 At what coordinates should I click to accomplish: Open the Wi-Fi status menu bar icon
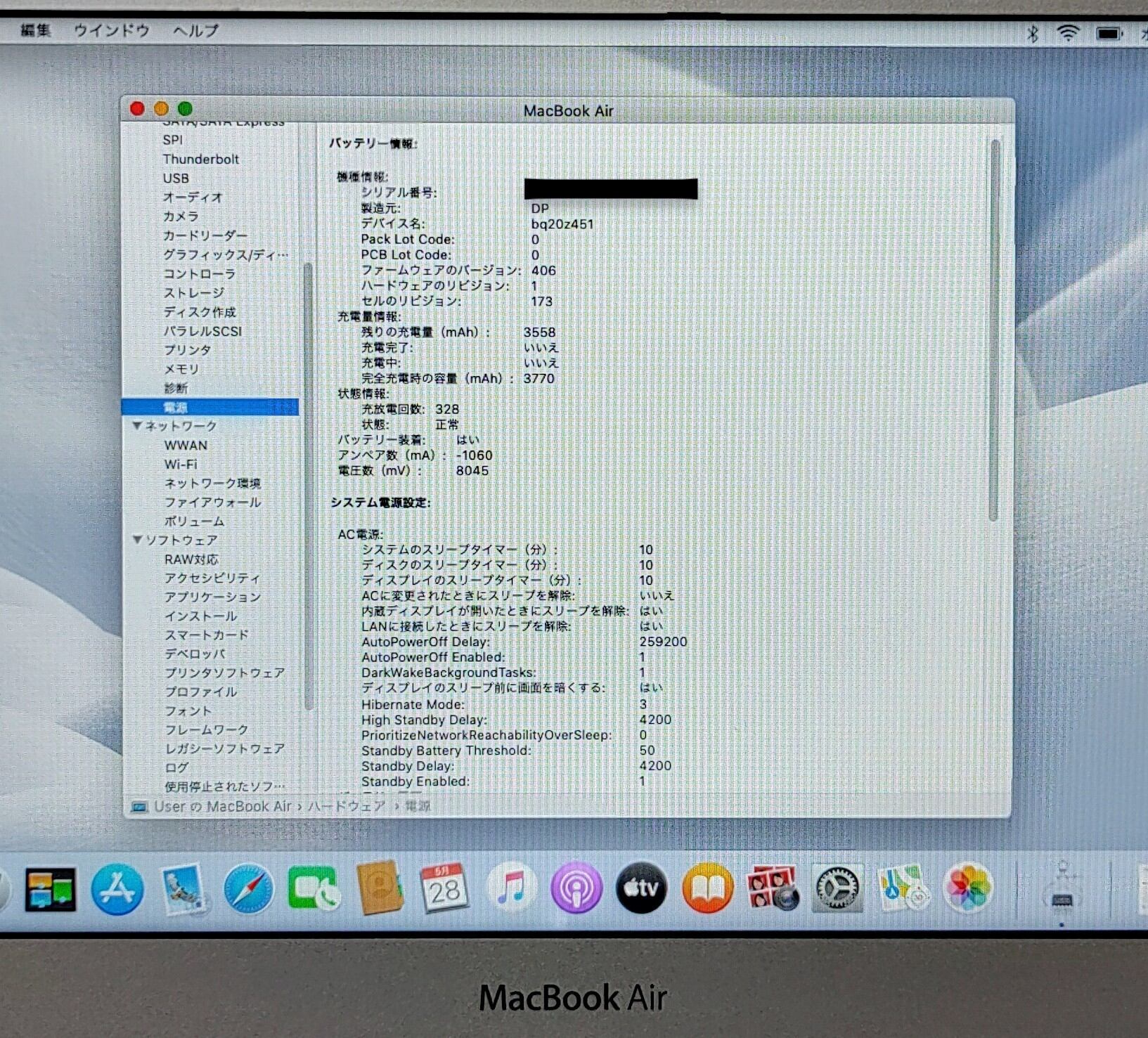[1068, 33]
